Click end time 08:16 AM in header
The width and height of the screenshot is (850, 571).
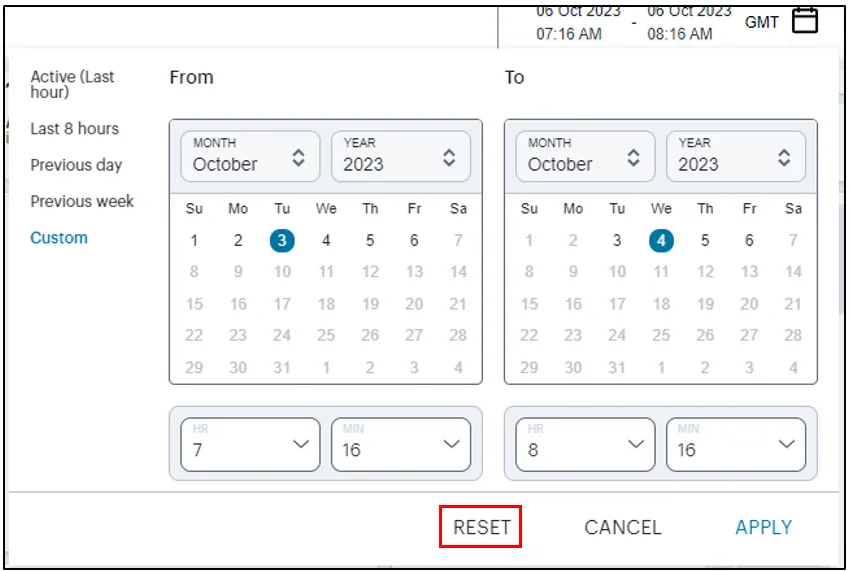tap(679, 34)
